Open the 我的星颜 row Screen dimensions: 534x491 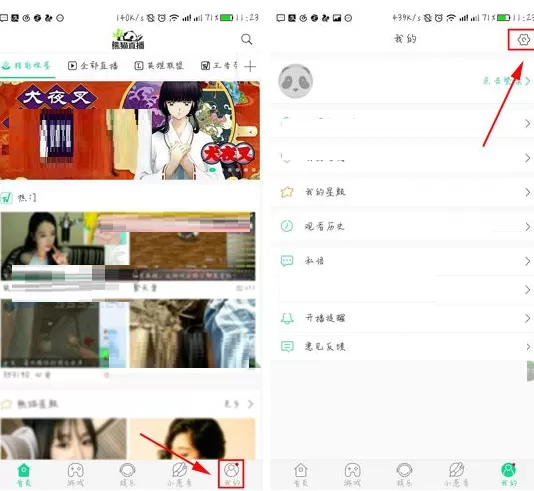tap(402, 192)
